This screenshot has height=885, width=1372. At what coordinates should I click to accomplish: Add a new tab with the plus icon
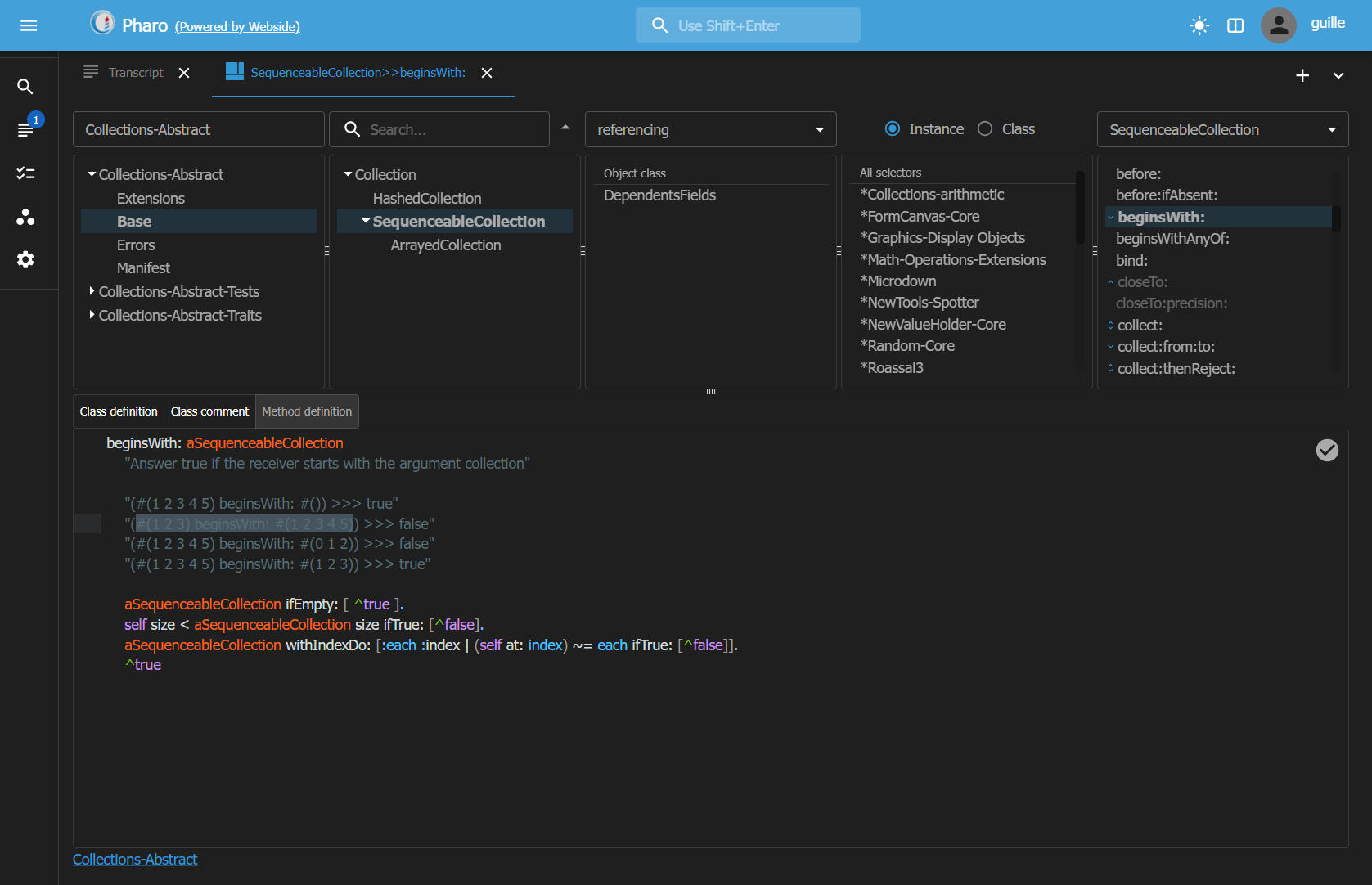(x=1302, y=75)
